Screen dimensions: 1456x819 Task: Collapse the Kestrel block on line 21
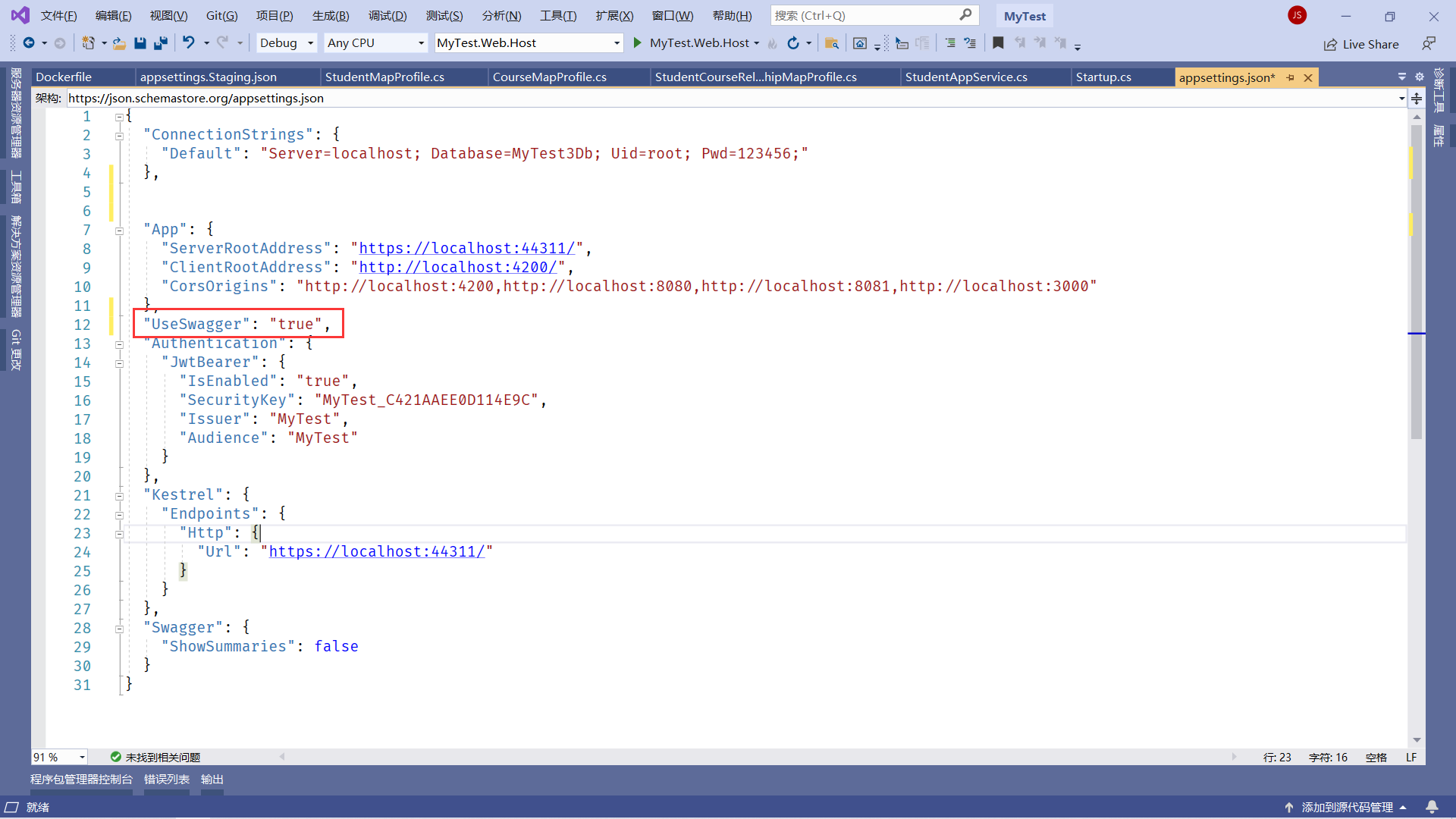click(119, 496)
